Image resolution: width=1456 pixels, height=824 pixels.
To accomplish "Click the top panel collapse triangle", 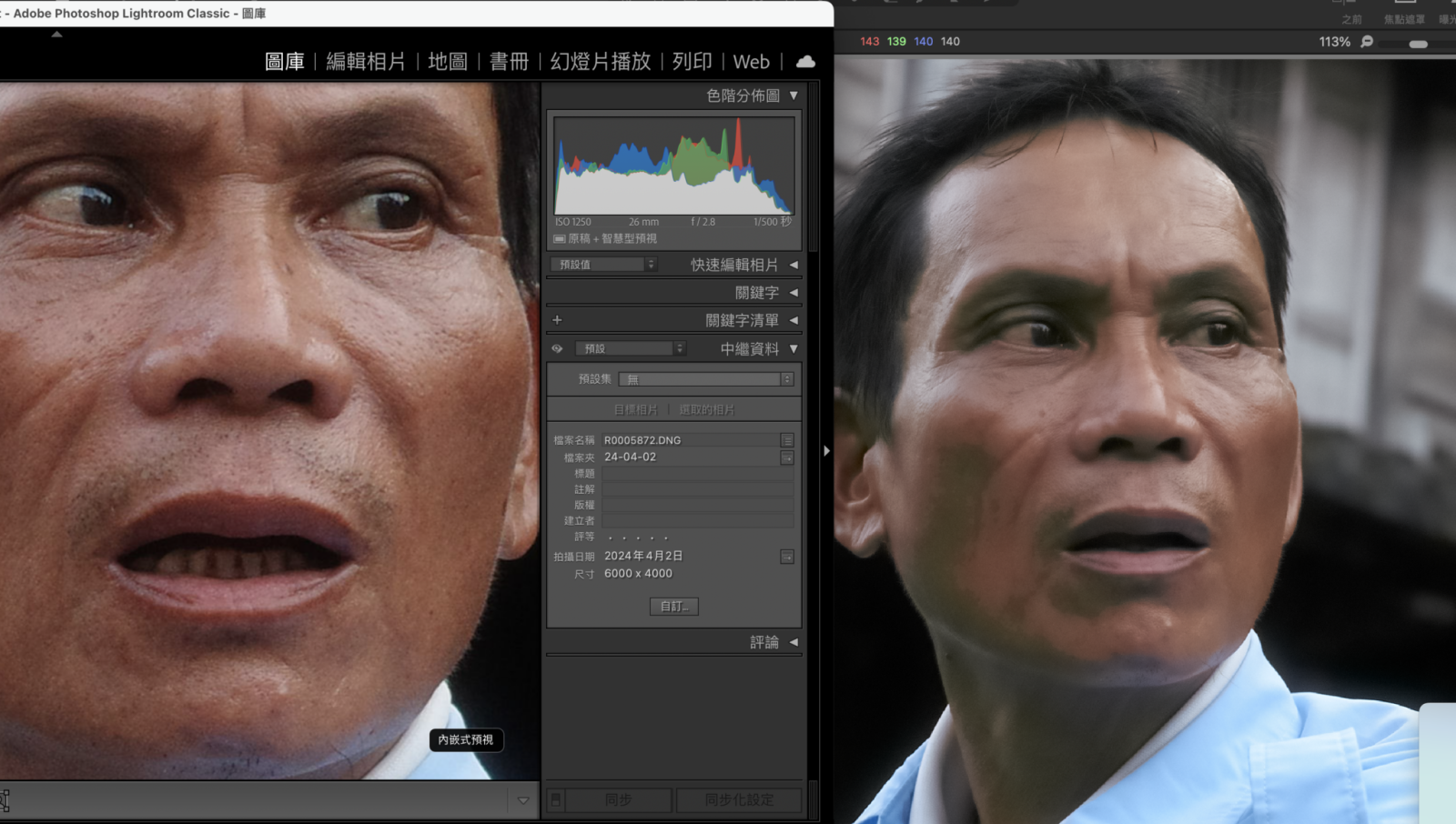I will pos(56,35).
